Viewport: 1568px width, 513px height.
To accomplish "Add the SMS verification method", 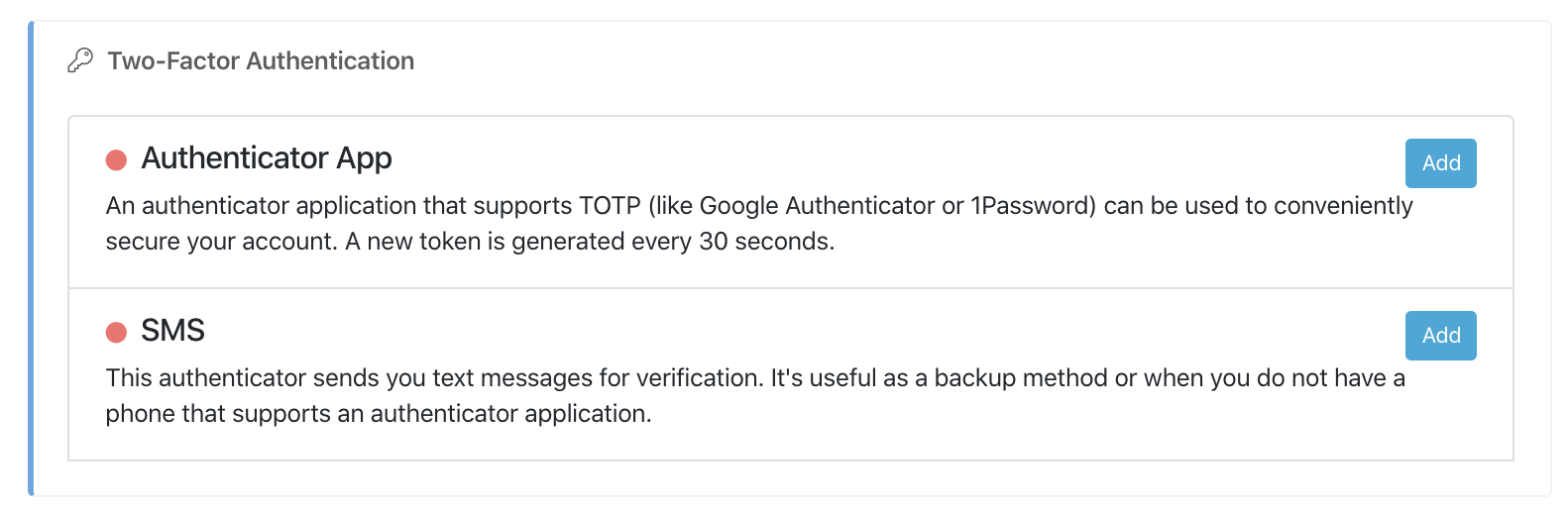I will tap(1440, 336).
